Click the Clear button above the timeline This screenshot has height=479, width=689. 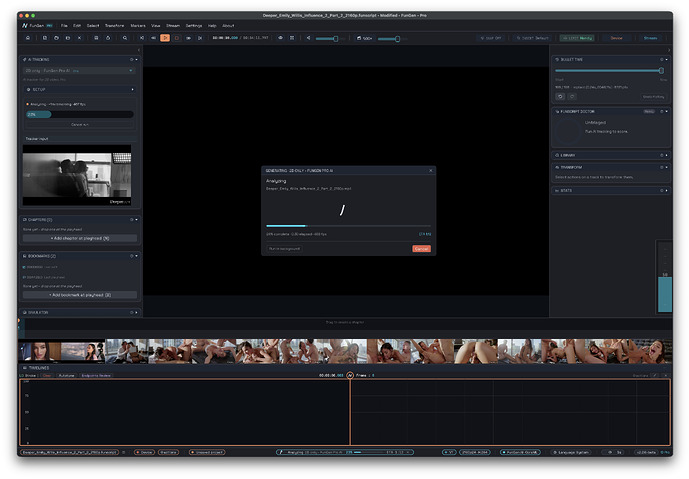(47, 376)
